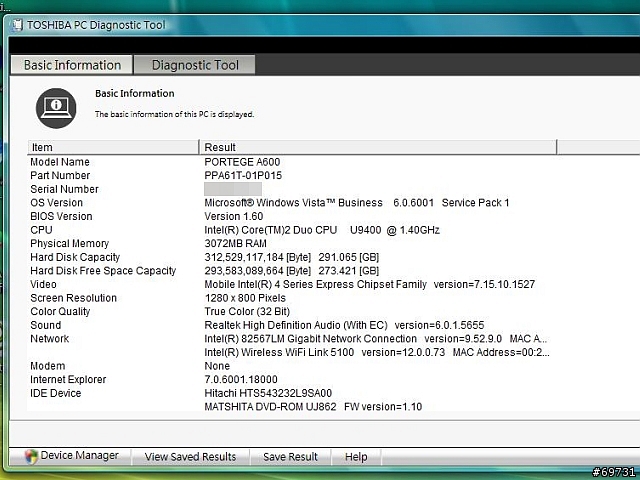This screenshot has height=480, width=640.
Task: Select the 273.421 GB free space value
Action: (x=291, y=271)
